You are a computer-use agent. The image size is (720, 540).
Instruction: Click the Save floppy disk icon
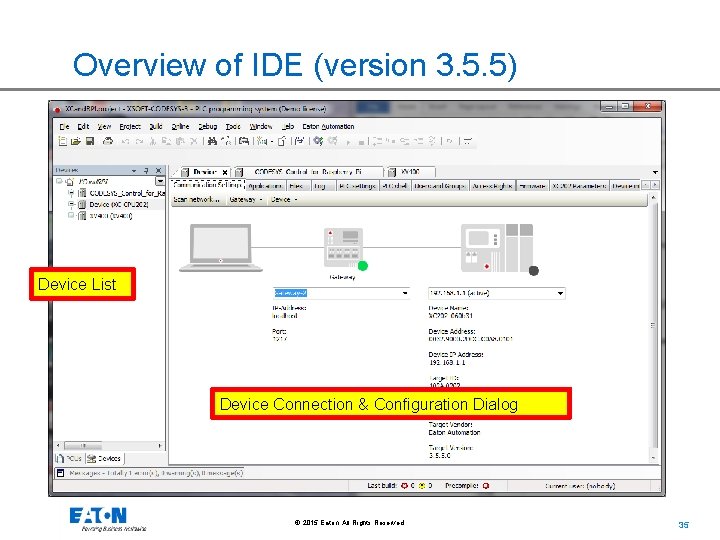tap(90, 141)
